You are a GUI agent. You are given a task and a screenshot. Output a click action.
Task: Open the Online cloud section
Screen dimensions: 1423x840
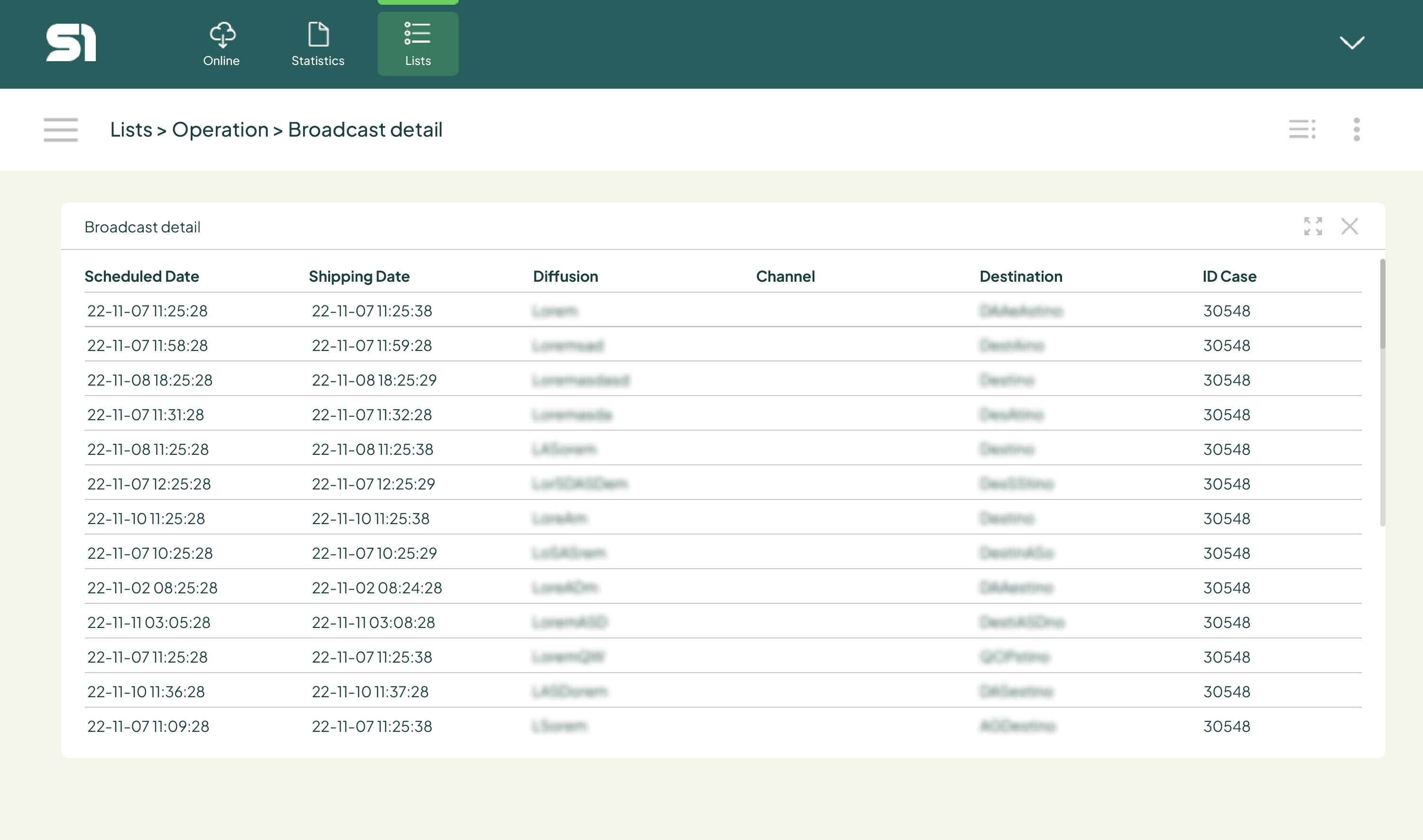(x=222, y=44)
